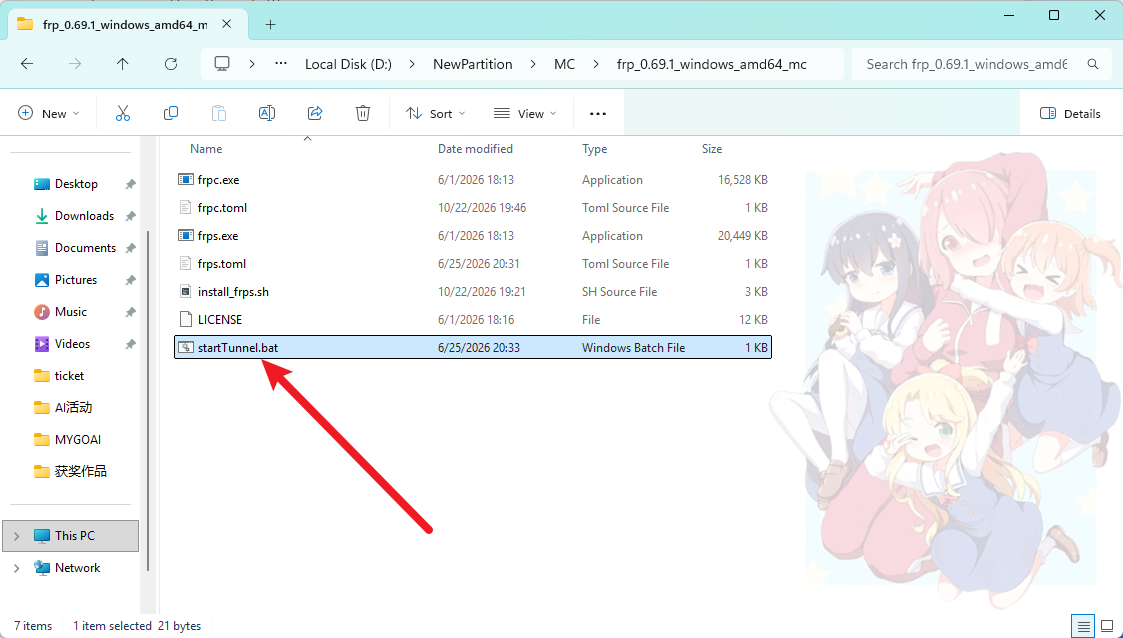Open the ticket folder in sidebar
This screenshot has width=1123, height=638.
click(69, 376)
